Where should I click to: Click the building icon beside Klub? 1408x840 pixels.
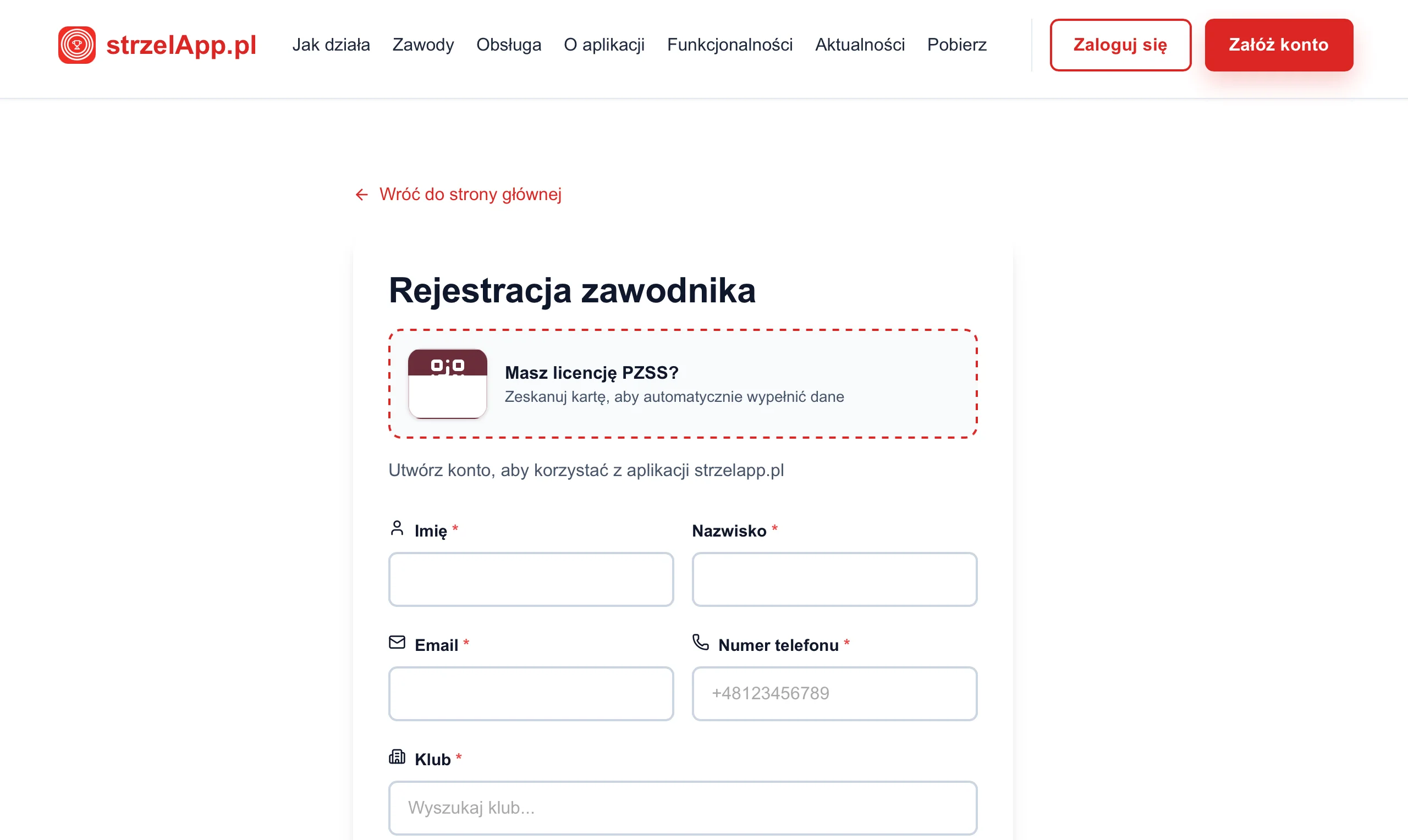[398, 757]
